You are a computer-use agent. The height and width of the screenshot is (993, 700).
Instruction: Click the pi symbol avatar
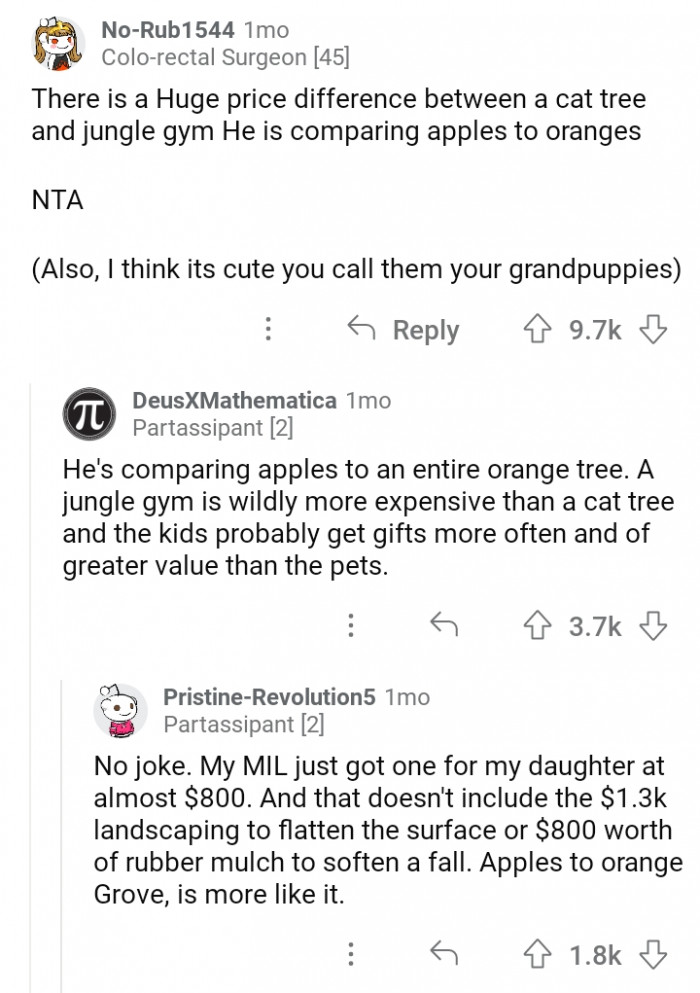(x=88, y=415)
